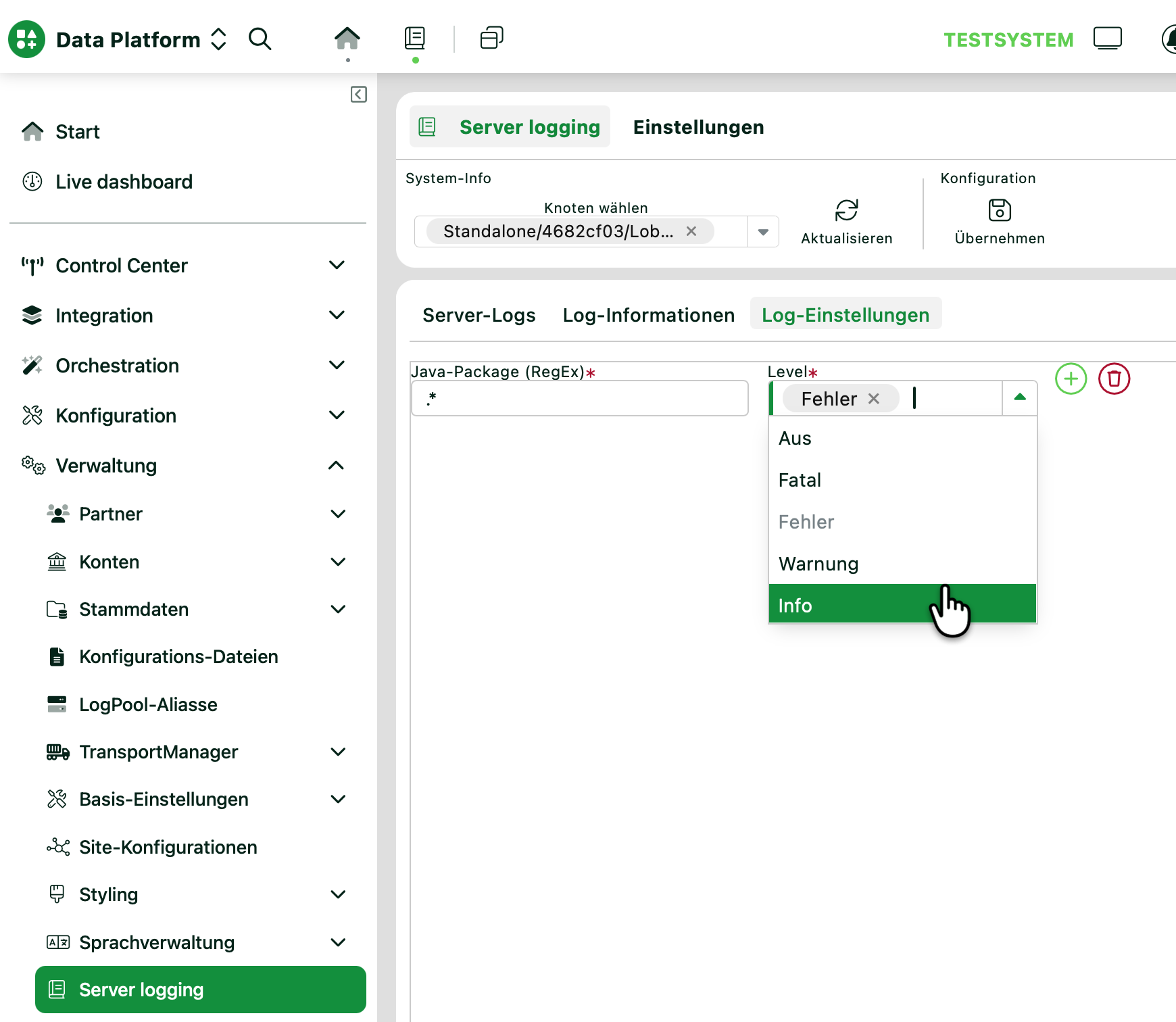
Task: Click the Integration layers icon
Action: [32, 316]
